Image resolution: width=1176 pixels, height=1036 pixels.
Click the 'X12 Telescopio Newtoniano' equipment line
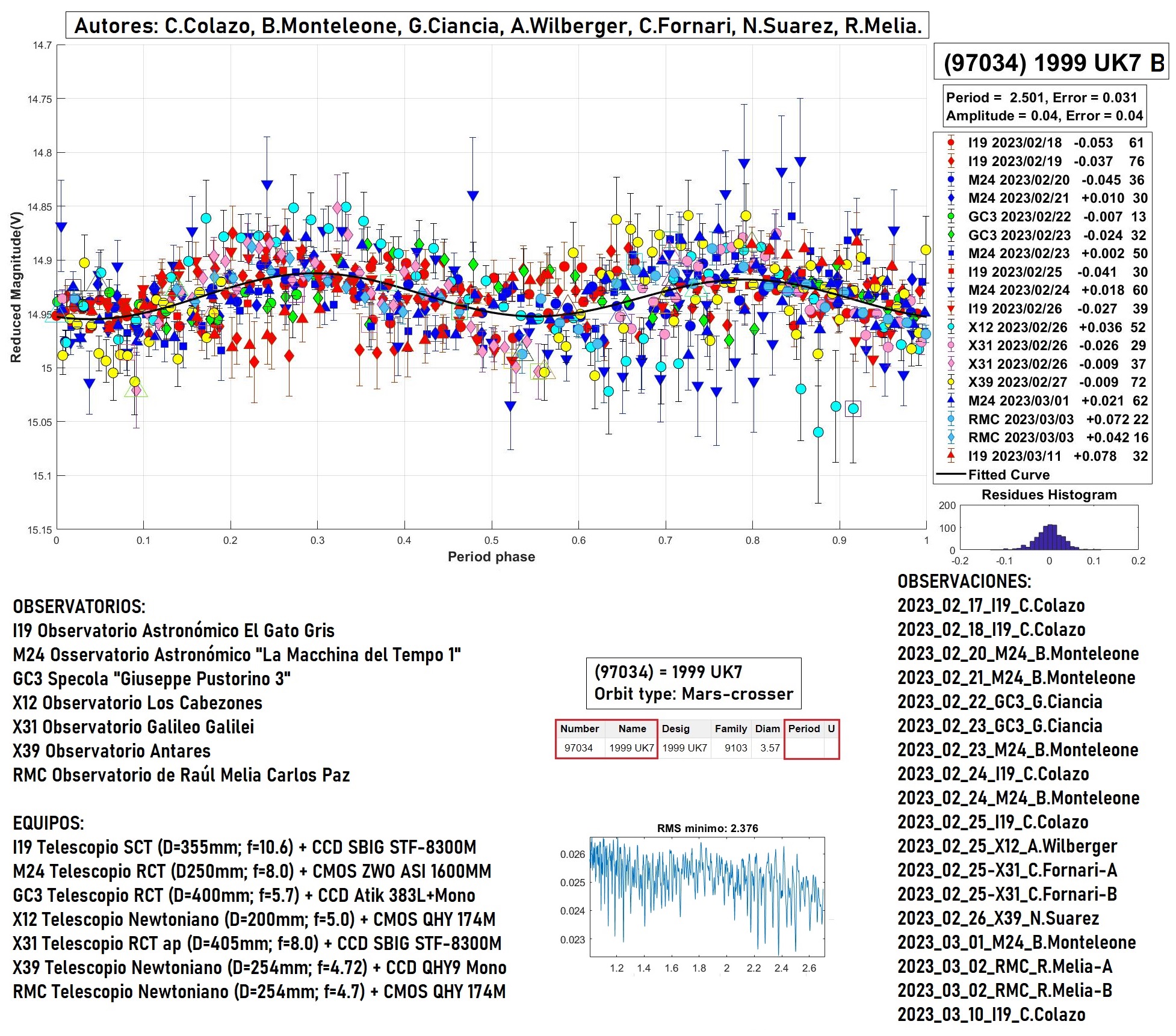[254, 919]
